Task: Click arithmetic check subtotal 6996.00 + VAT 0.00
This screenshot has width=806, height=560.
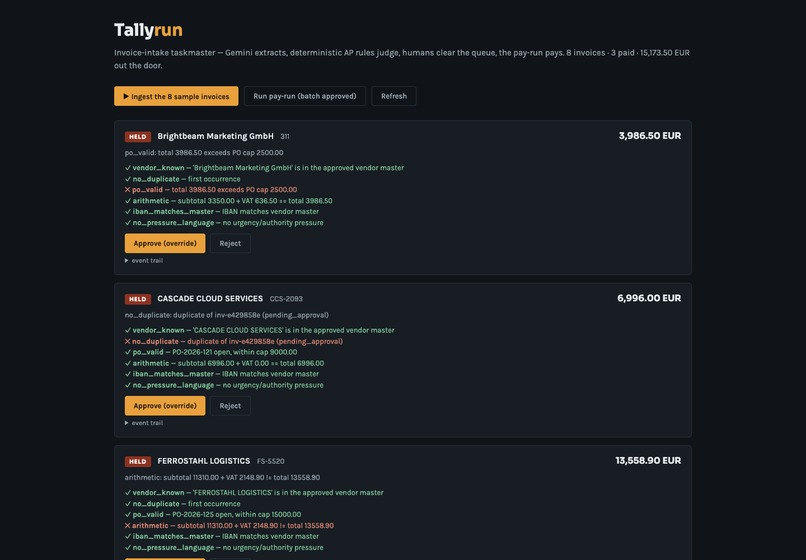Action: coord(224,364)
